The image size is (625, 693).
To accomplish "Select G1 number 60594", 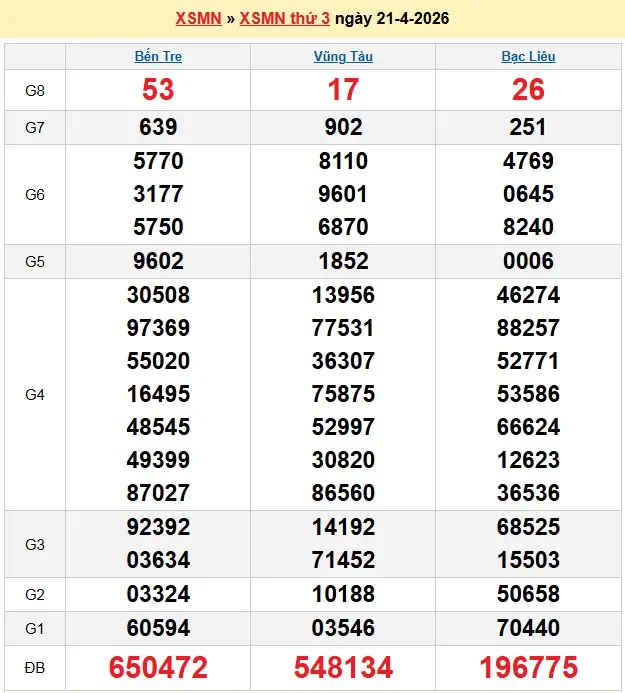I will 158,628.
